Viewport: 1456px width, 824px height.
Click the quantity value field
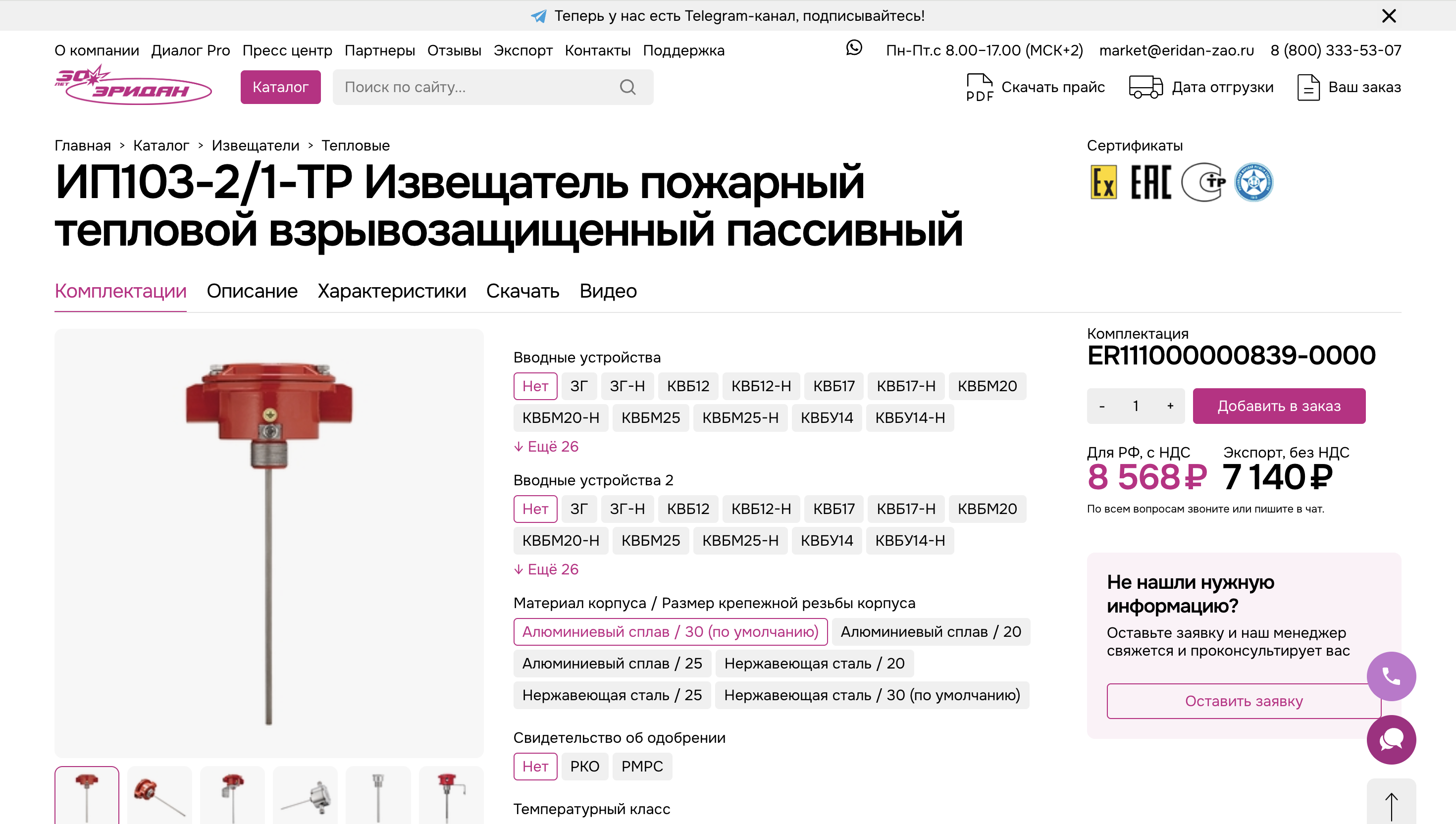pyautogui.click(x=1136, y=406)
